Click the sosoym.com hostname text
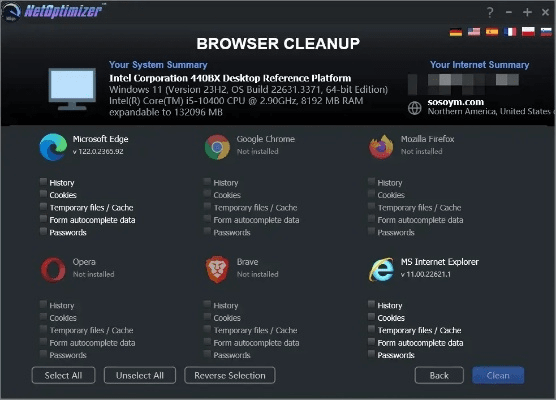 click(x=456, y=102)
